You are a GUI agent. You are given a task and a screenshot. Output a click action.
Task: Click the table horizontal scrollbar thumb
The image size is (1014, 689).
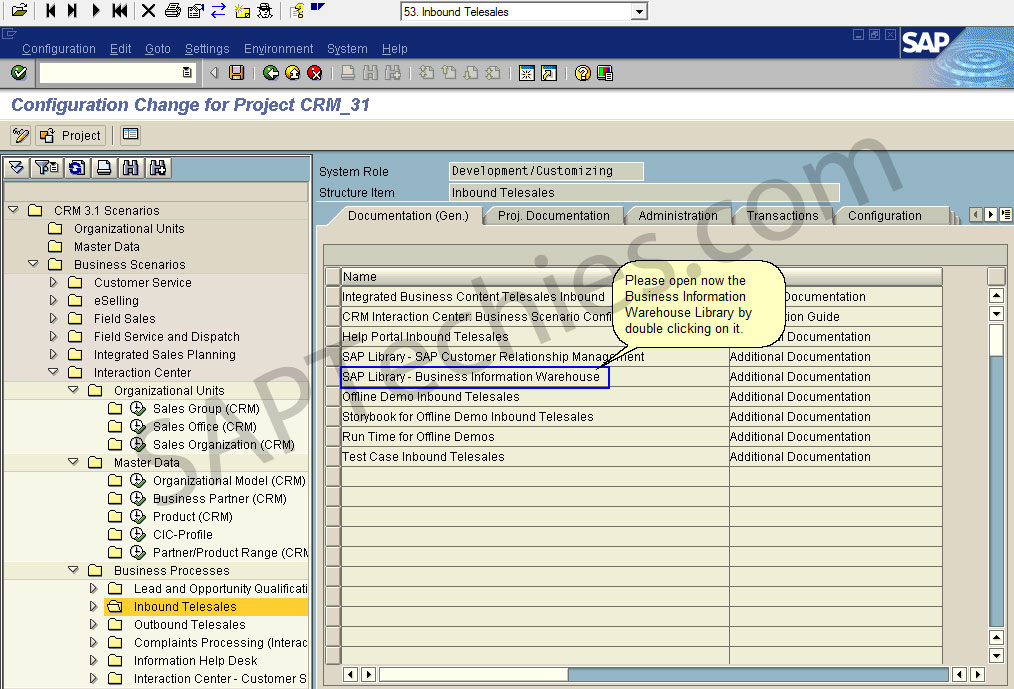click(473, 674)
